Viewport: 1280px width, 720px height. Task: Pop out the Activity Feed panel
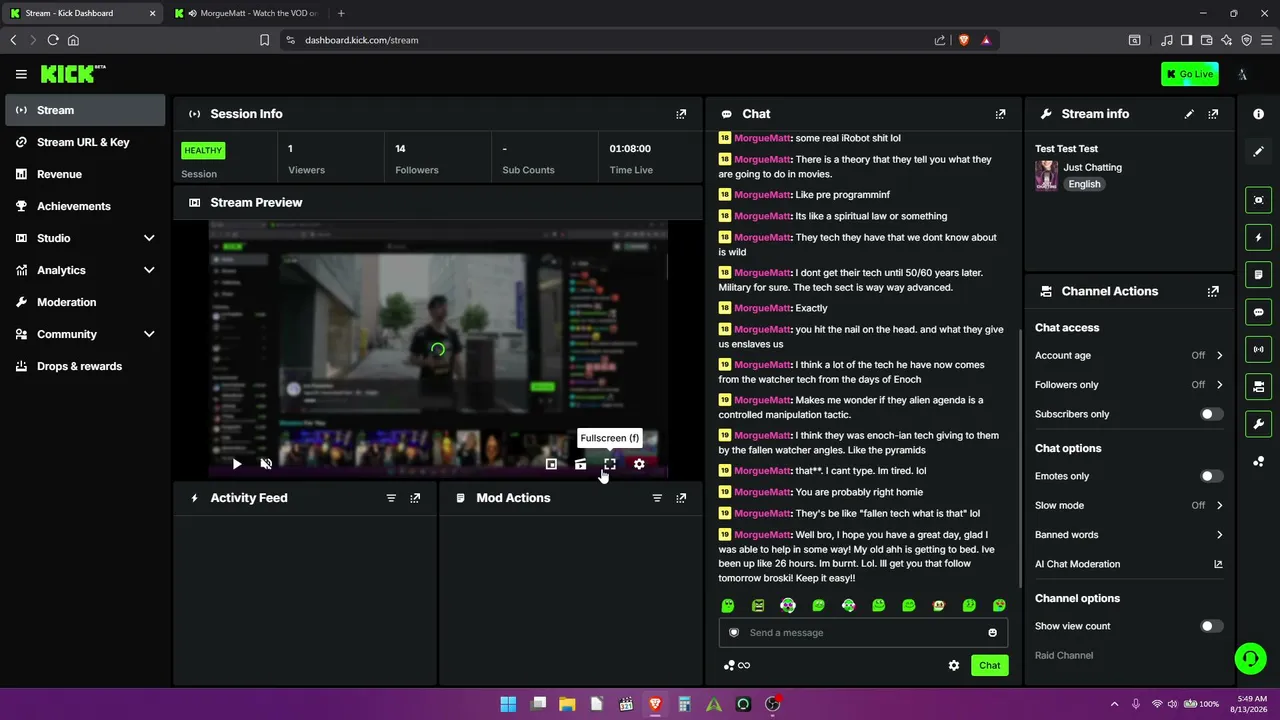pyautogui.click(x=415, y=498)
